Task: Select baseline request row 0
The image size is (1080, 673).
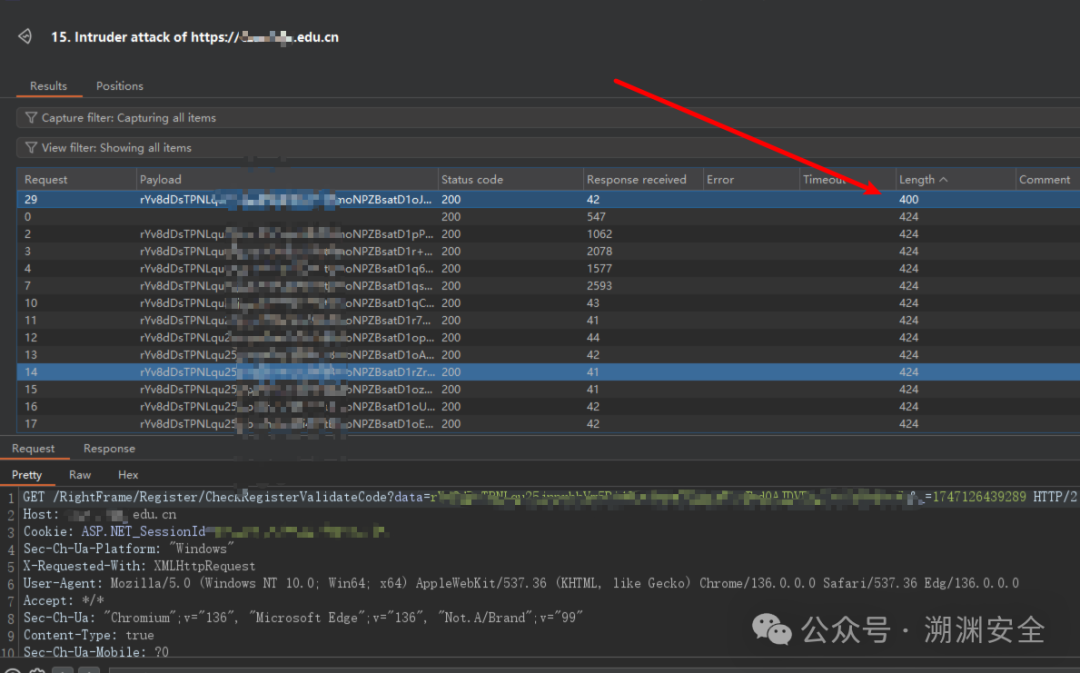Action: (548, 217)
